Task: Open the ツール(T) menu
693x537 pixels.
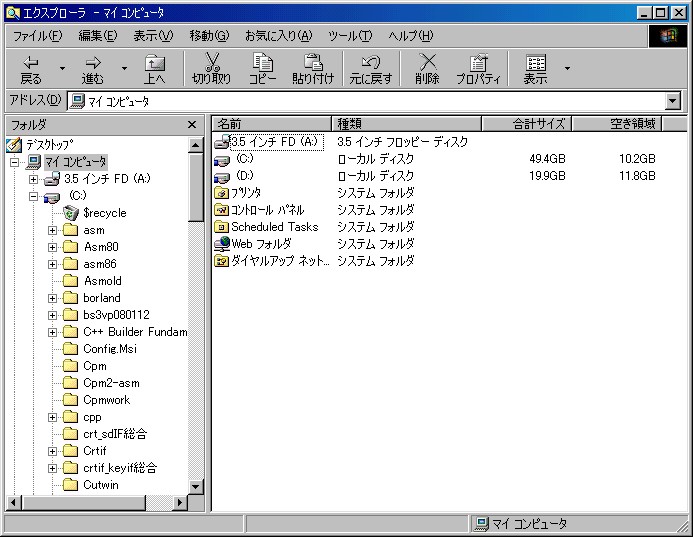Action: (350, 36)
